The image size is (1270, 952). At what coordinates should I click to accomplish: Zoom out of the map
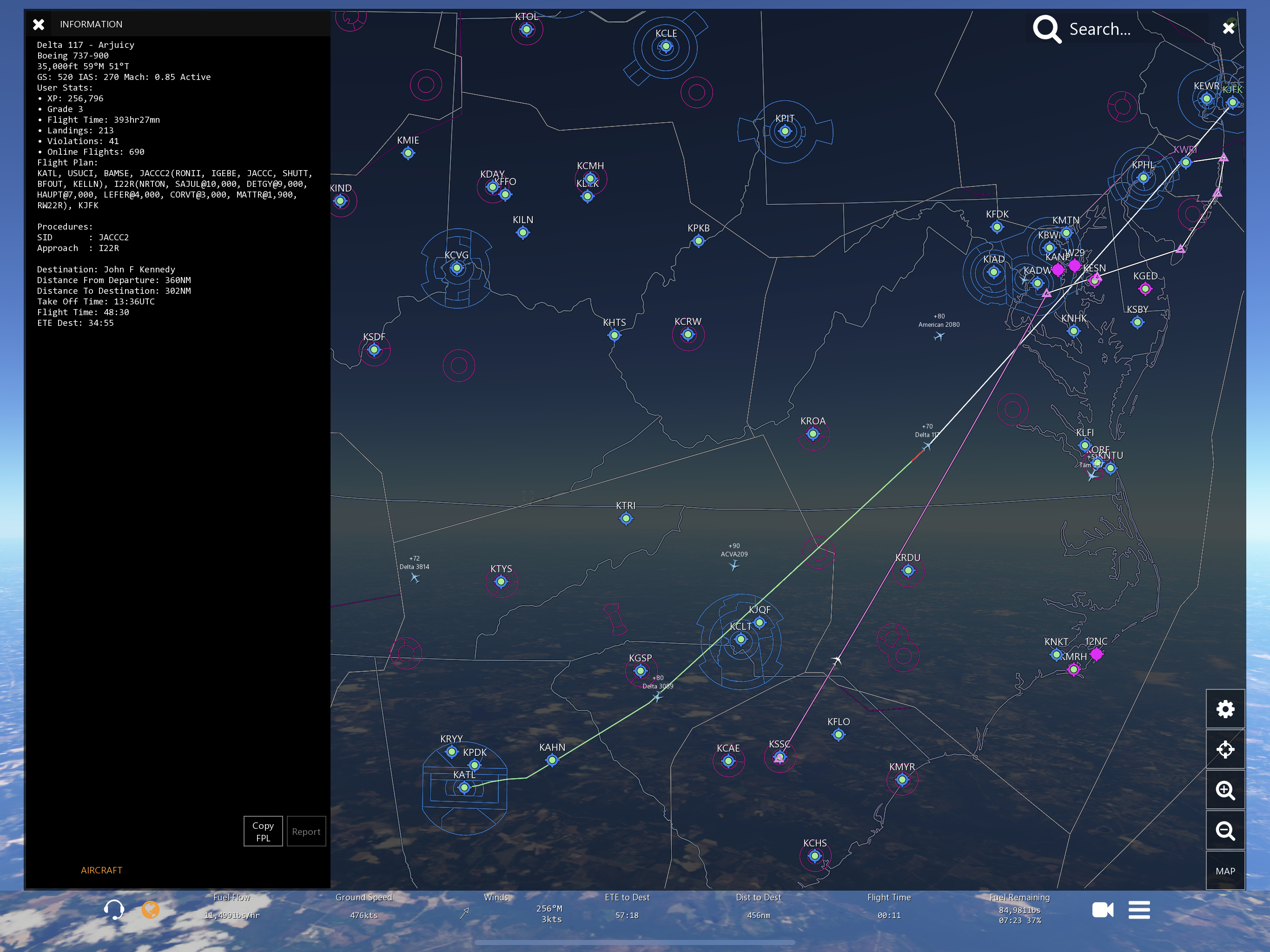(x=1224, y=830)
